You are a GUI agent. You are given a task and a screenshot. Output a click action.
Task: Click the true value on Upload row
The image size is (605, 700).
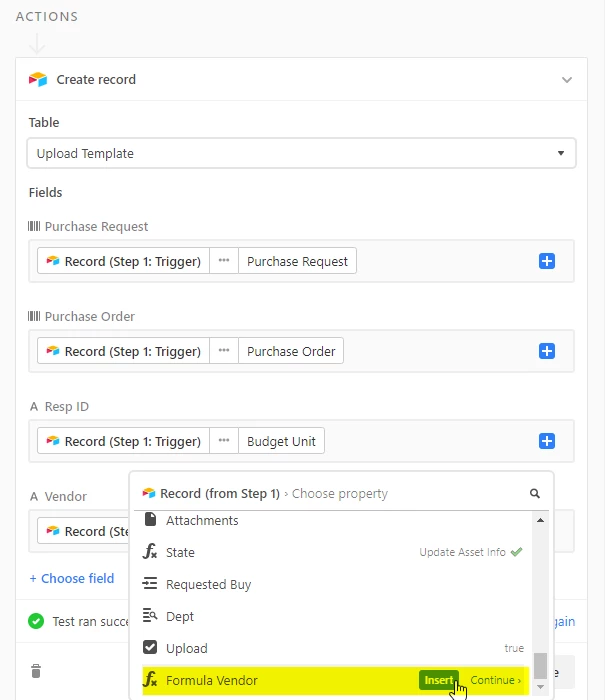point(514,648)
